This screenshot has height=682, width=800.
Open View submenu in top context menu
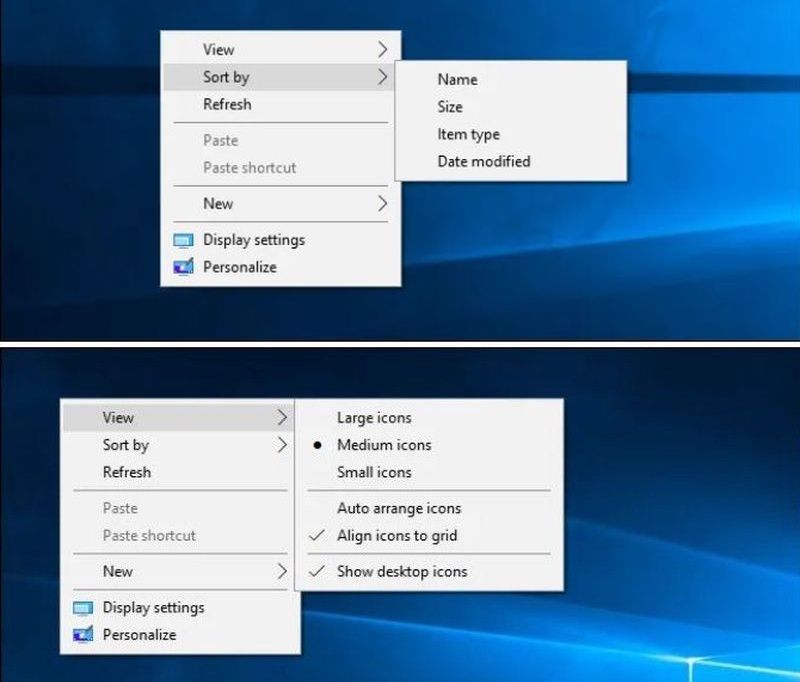[x=281, y=49]
